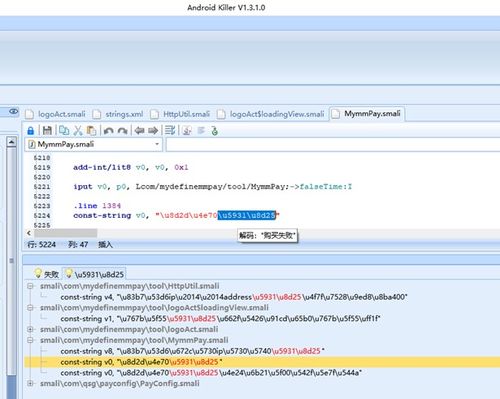Collapse the logoAct$loadingView.smali result node

tap(30, 308)
